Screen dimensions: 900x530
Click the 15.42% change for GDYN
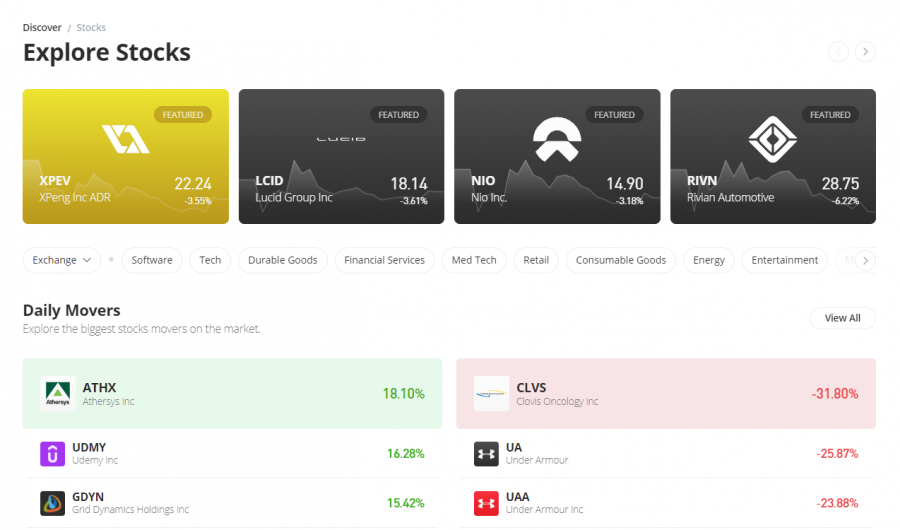(x=405, y=503)
